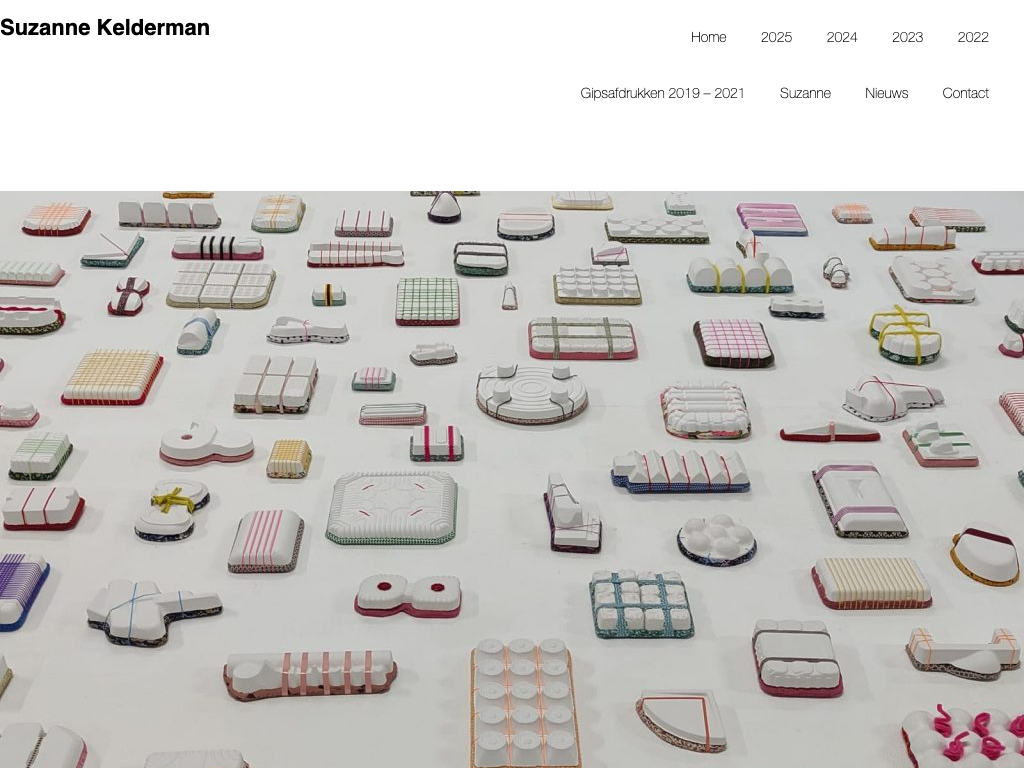The width and height of the screenshot is (1024, 768).
Task: Open the Nieuws page
Action: click(x=886, y=93)
